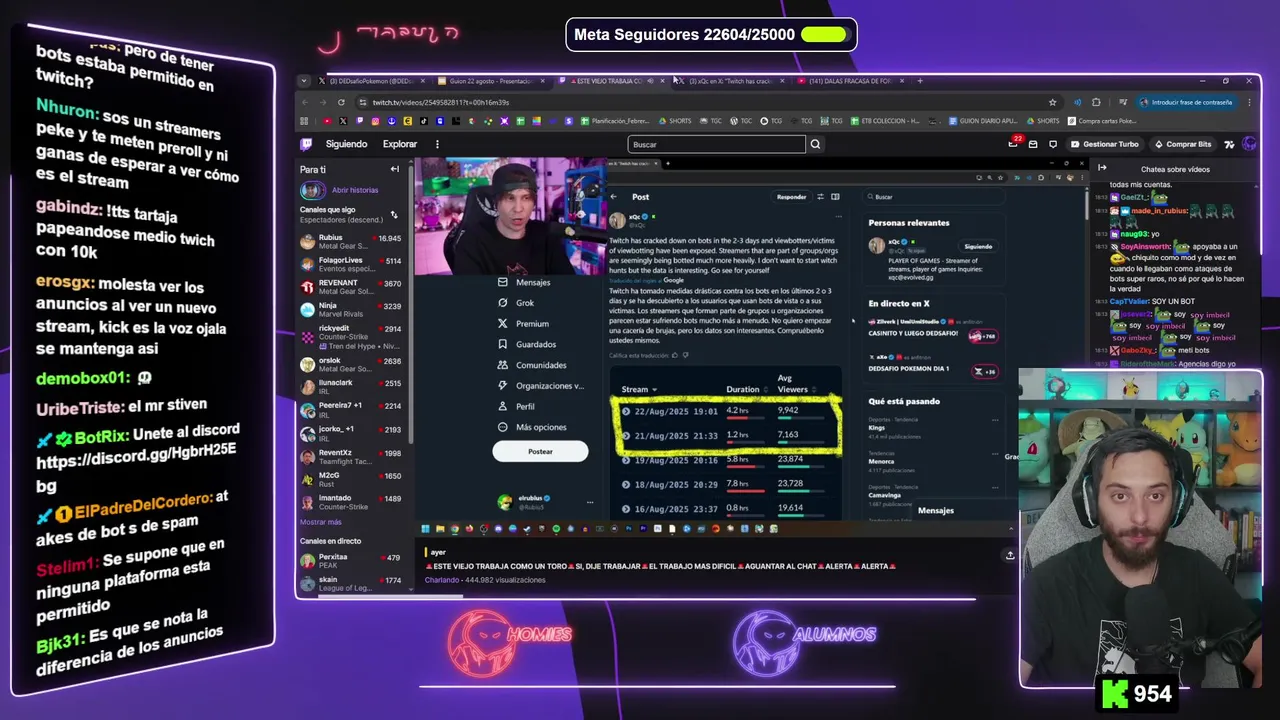
Task: Switch to DALAS FRACASA browser tab
Action: click(848, 81)
